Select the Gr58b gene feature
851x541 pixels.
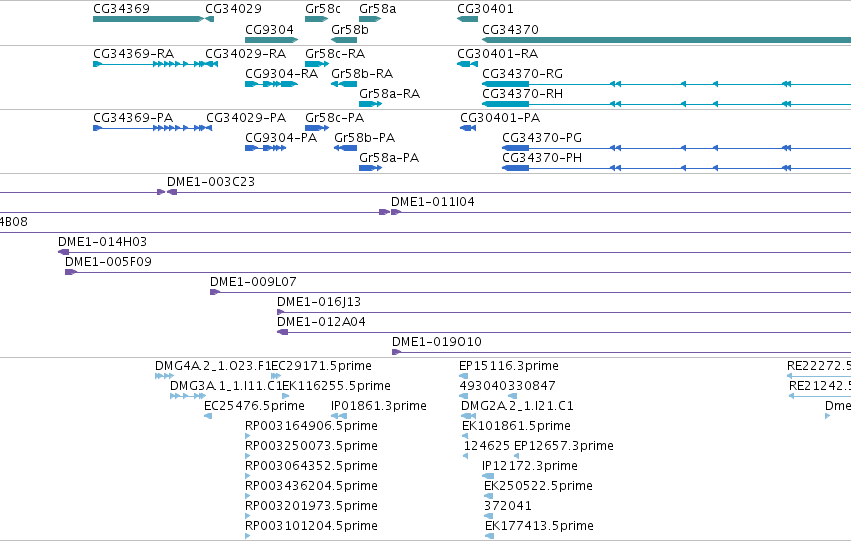point(344,40)
